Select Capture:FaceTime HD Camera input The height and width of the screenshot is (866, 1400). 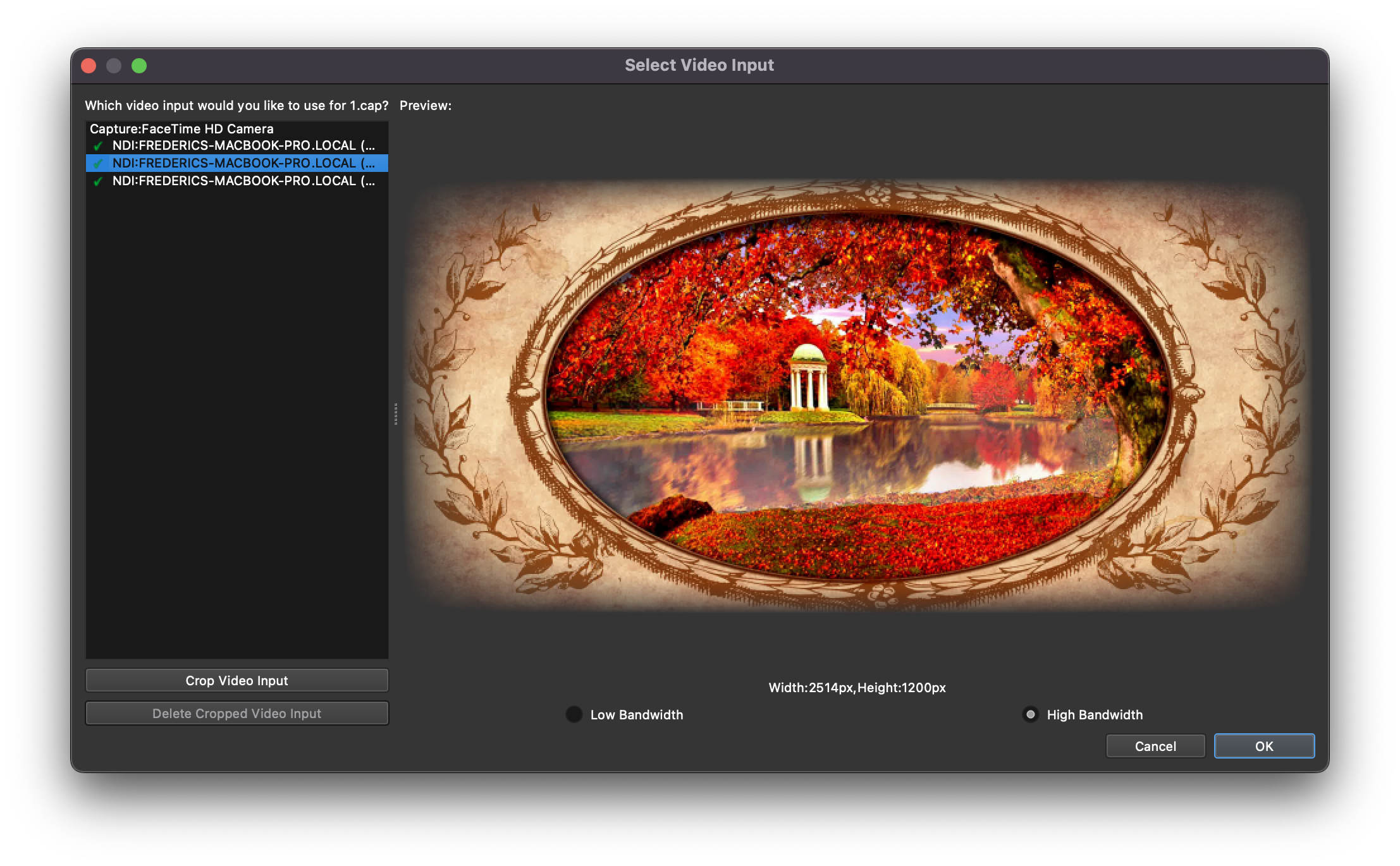(181, 129)
